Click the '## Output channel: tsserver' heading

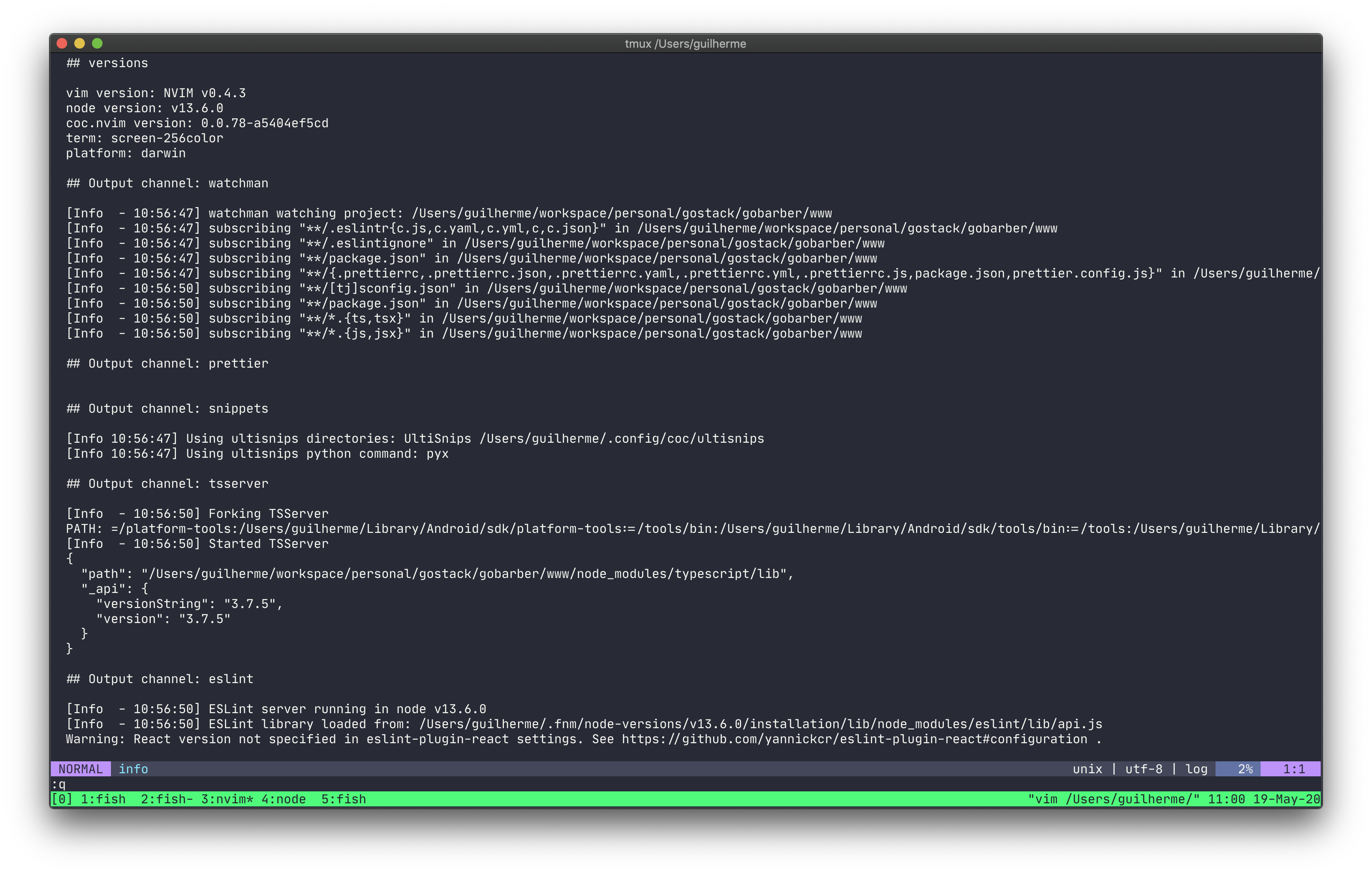(168, 483)
